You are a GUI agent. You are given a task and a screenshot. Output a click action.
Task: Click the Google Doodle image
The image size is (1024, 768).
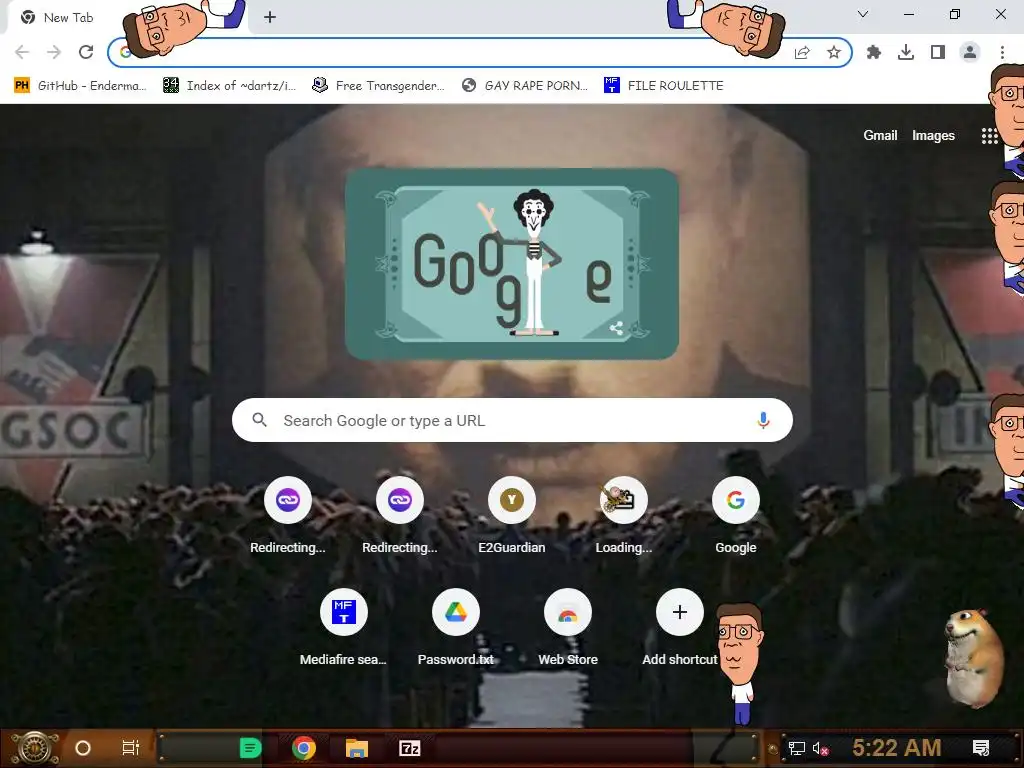511,264
